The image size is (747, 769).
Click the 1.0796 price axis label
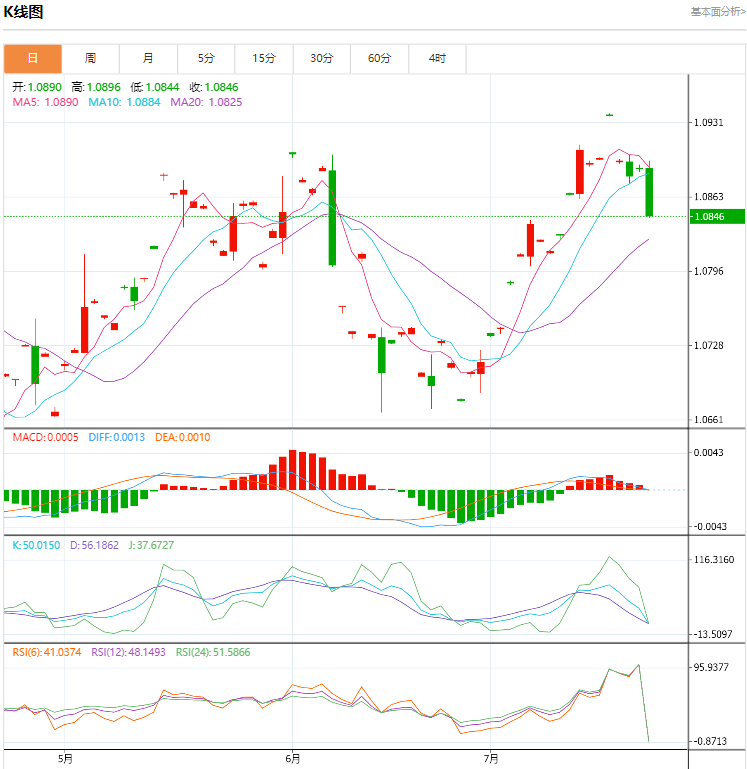coord(708,271)
